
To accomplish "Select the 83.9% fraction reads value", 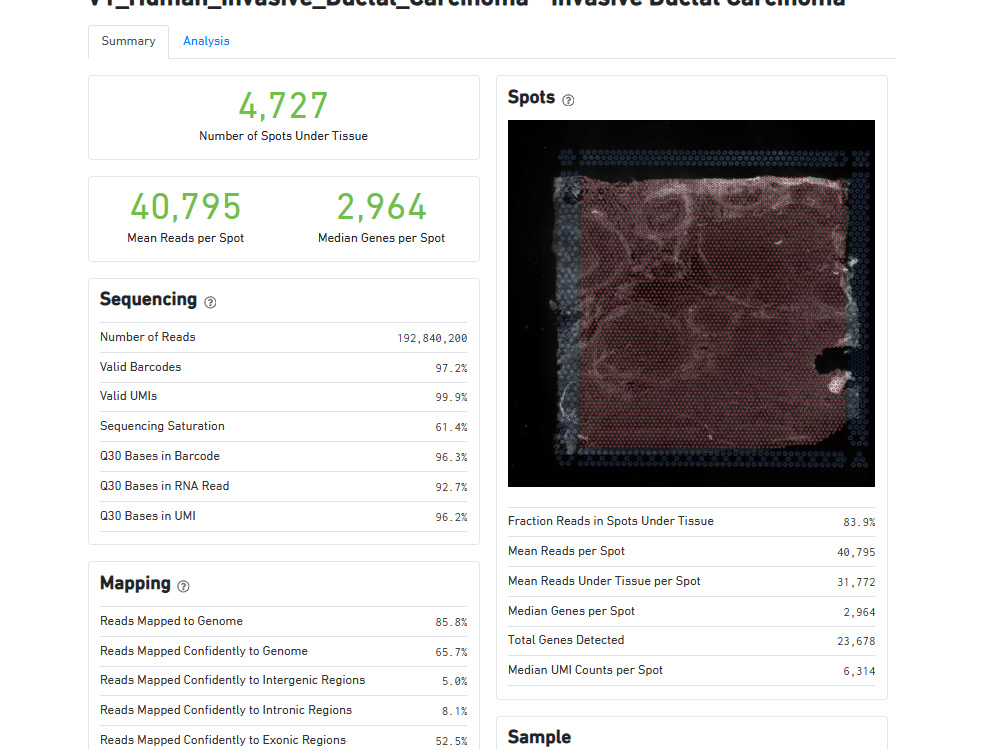I will coord(859,522).
